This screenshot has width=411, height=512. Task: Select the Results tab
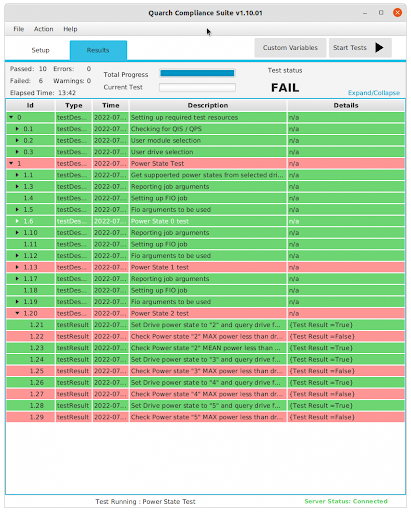click(x=98, y=50)
